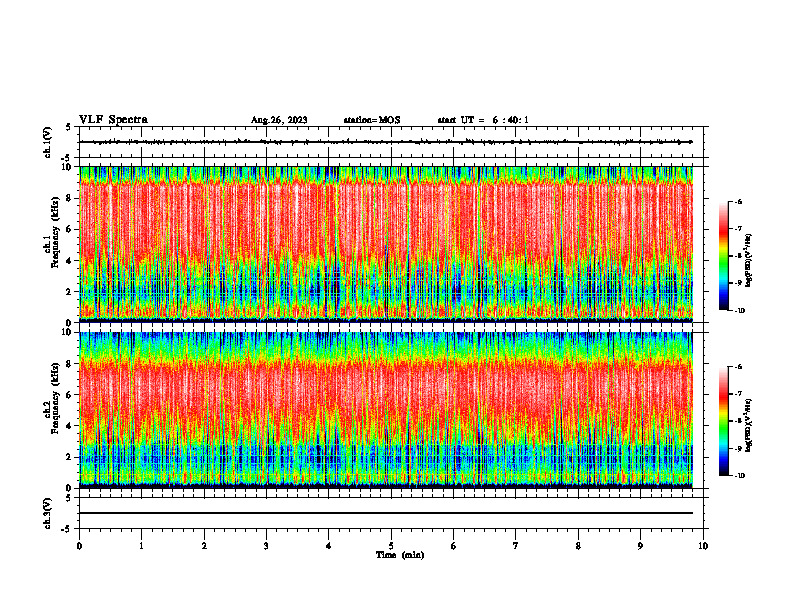Click time axis tick label "3"
Screen dimensions: 792x612
266,546
